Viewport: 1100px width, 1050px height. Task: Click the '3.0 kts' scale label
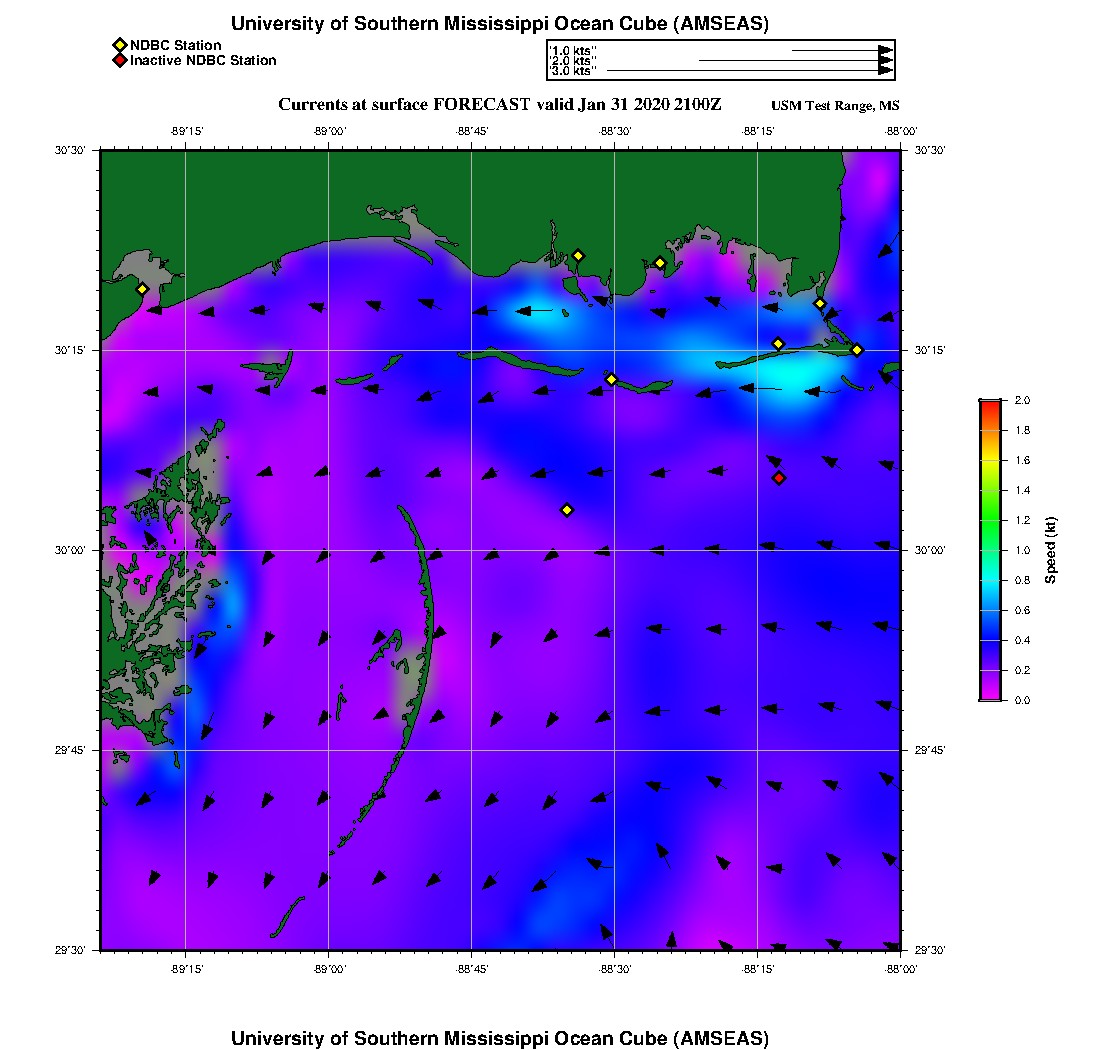pyautogui.click(x=572, y=71)
